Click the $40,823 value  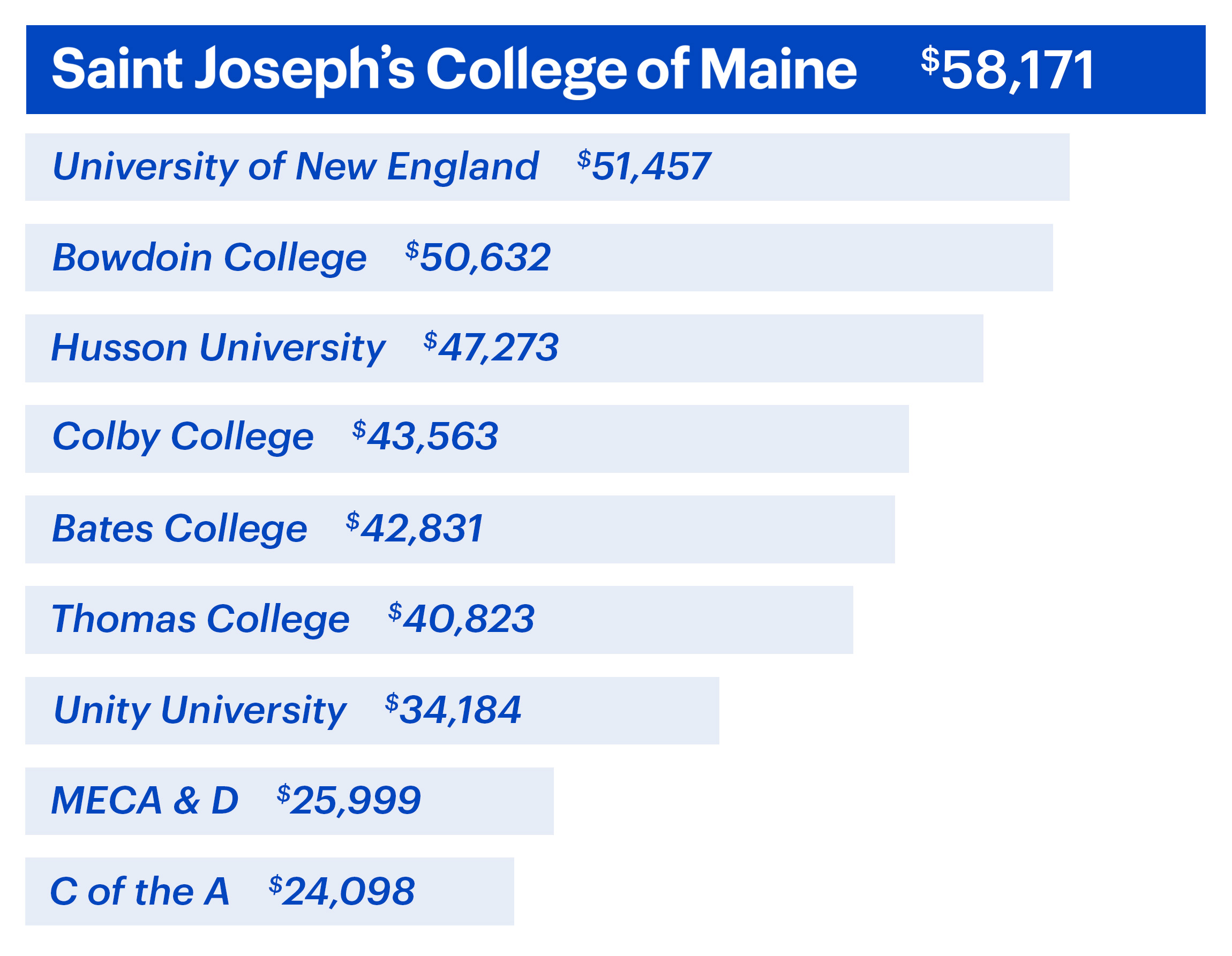click(461, 619)
